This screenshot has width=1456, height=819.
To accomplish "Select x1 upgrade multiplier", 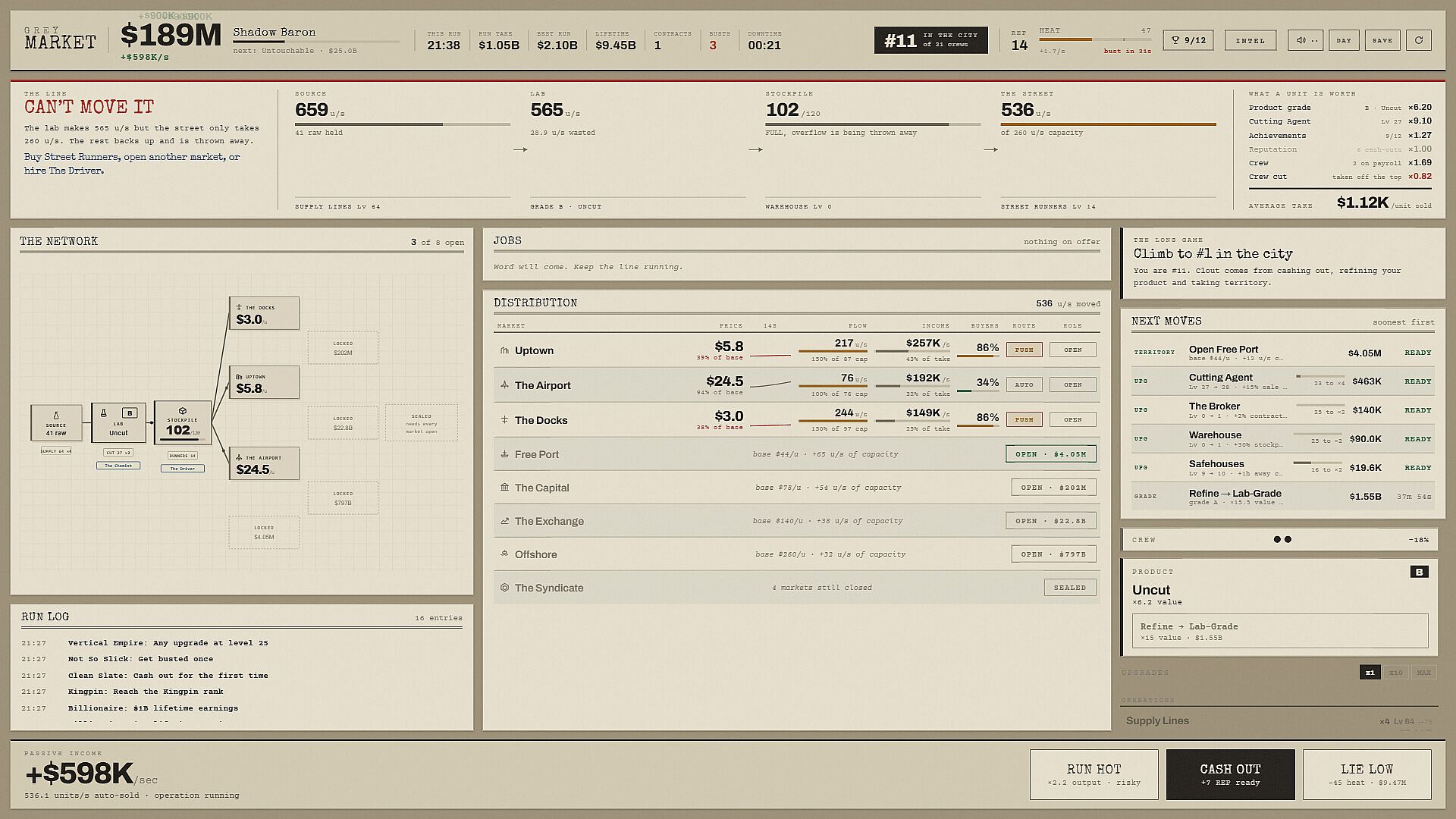I will coord(1370,673).
